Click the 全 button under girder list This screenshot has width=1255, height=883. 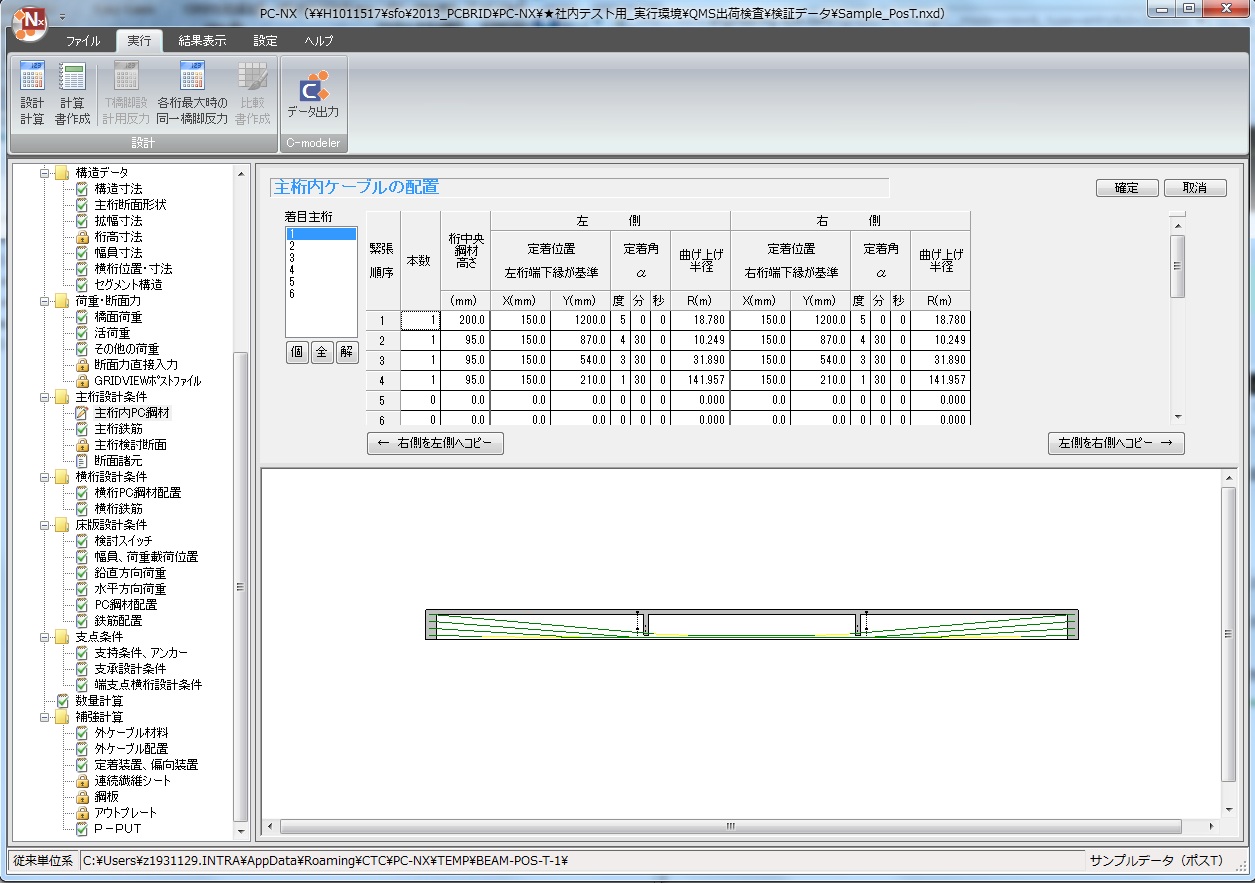[x=322, y=352]
